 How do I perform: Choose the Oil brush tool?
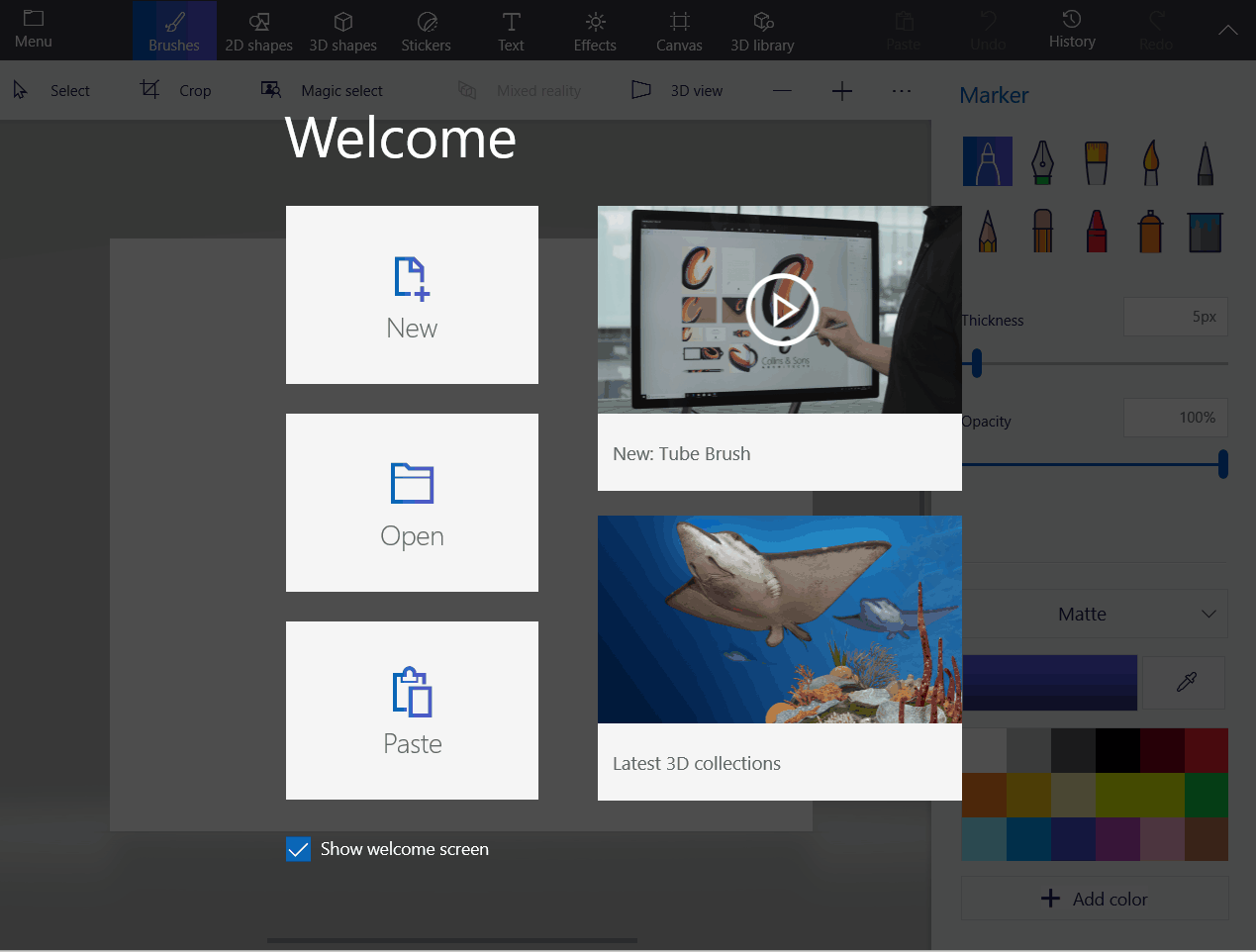(1096, 161)
